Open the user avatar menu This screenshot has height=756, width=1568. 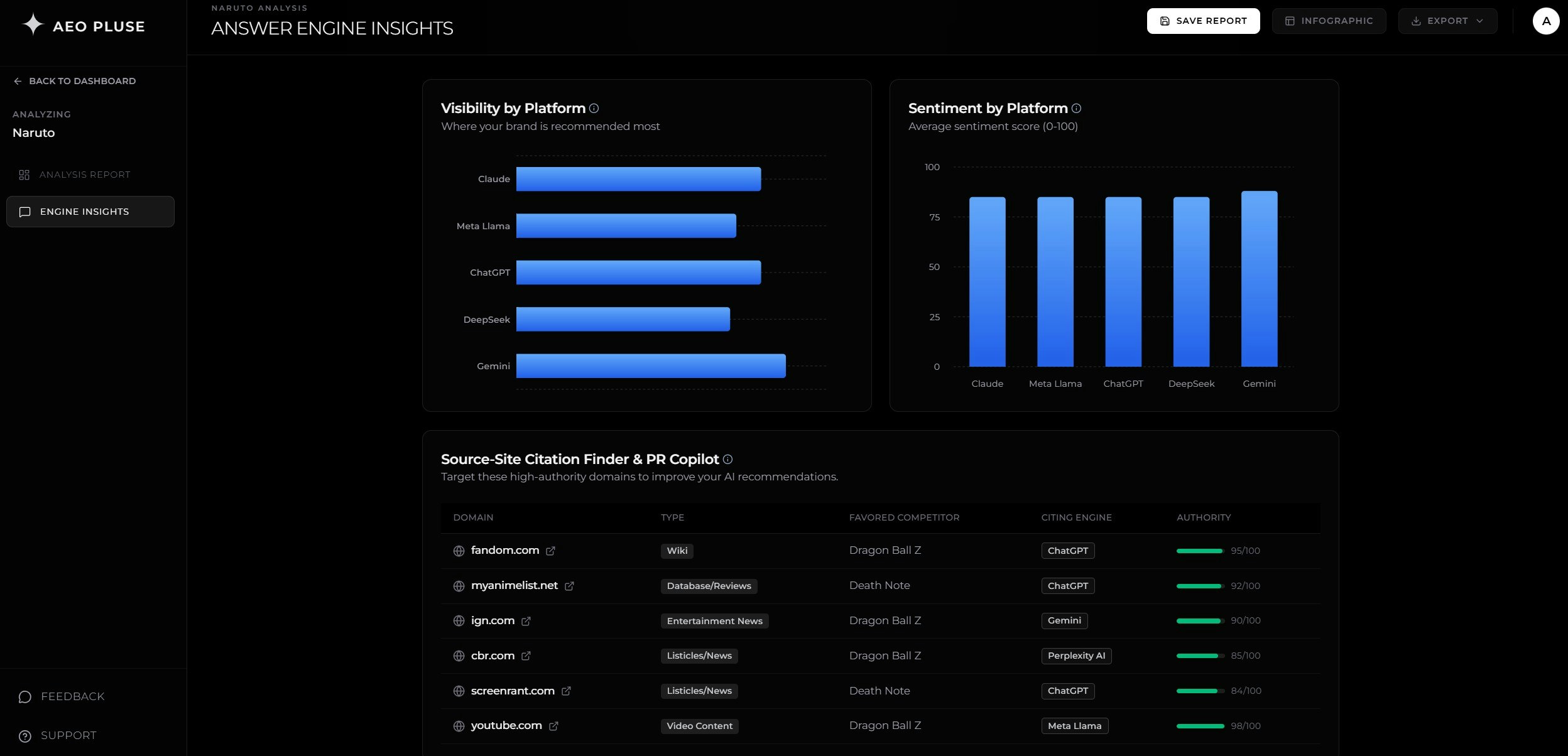click(1546, 21)
